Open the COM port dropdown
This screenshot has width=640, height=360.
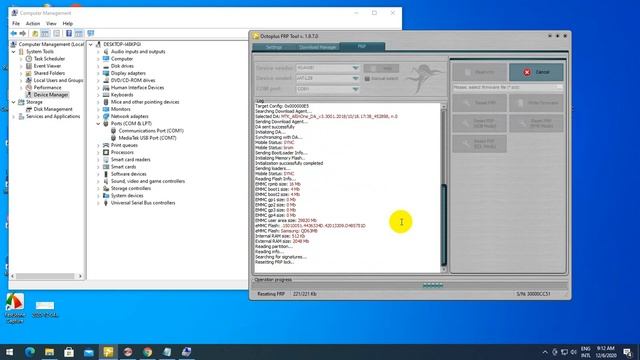coord(356,89)
